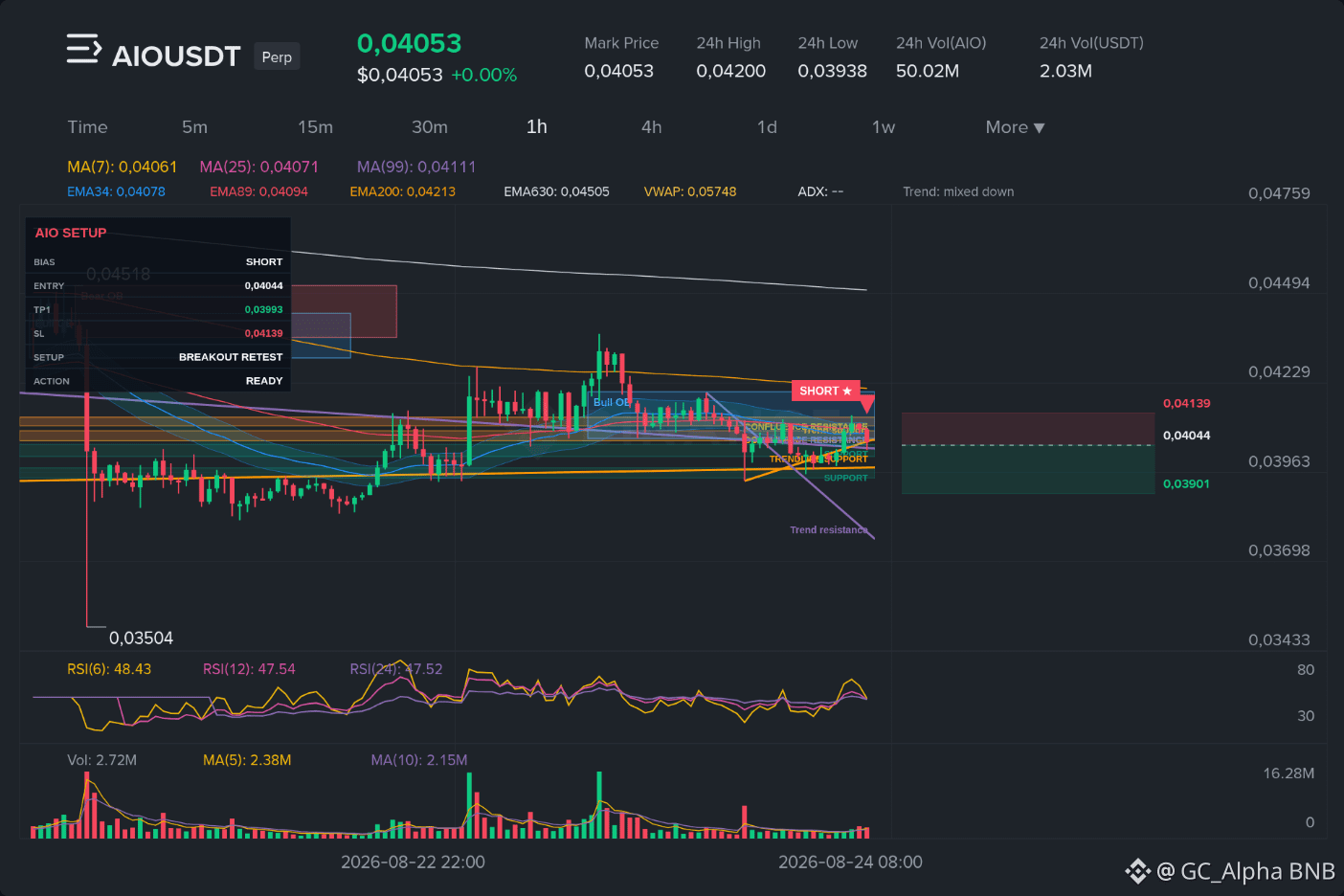Click the Perp contract badge
The image size is (1344, 896).
277,56
